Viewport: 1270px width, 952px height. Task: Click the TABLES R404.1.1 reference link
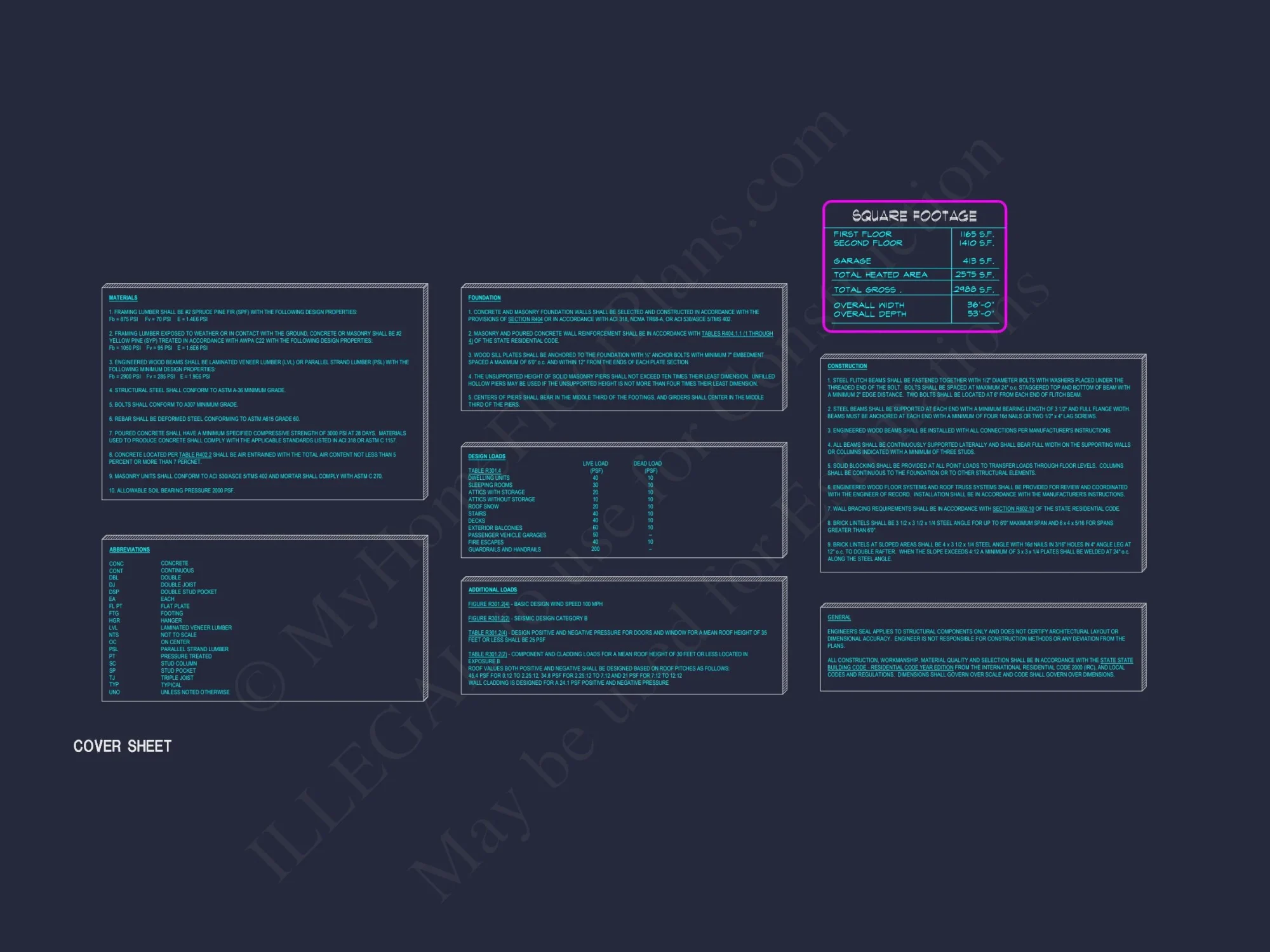[737, 334]
